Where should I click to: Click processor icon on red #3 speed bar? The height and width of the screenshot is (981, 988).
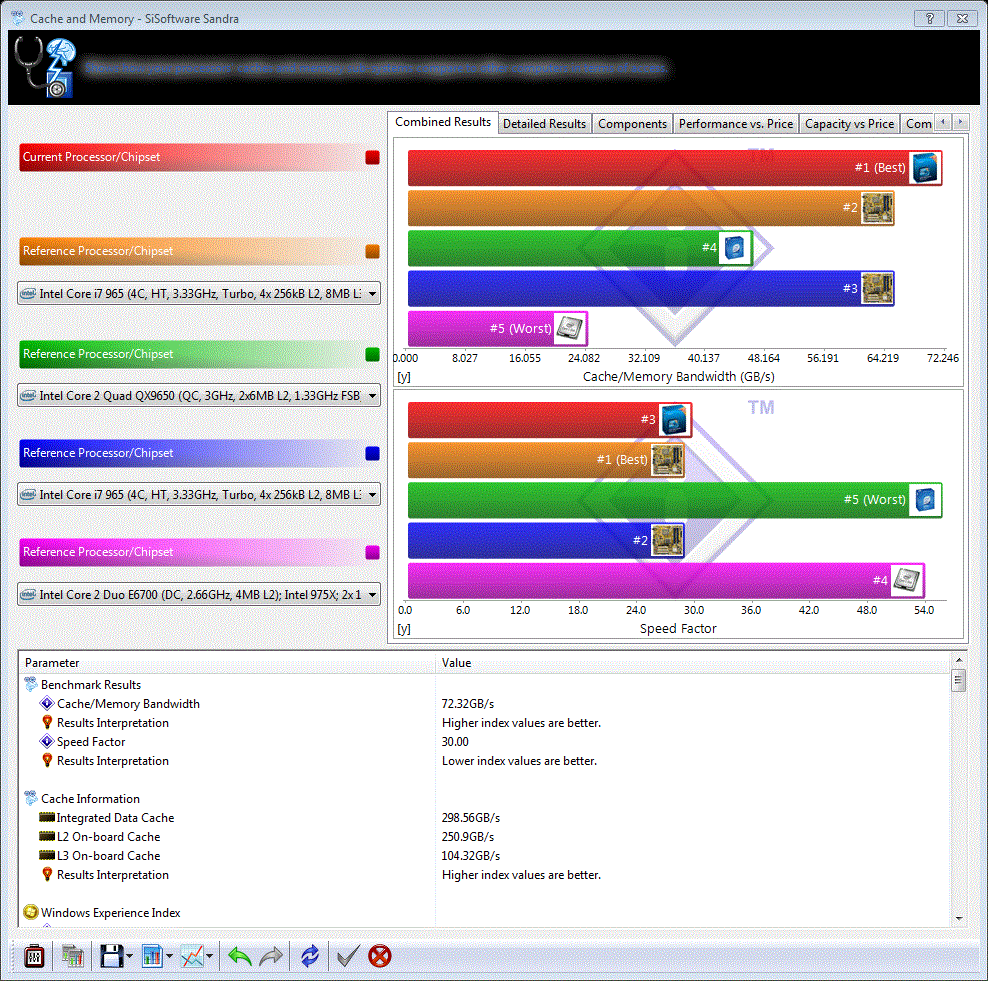pyautogui.click(x=674, y=420)
